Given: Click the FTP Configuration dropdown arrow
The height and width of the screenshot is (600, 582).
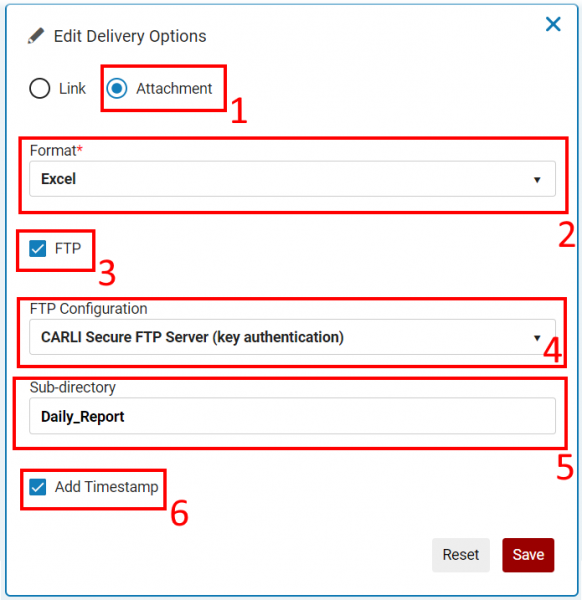Looking at the screenshot, I should 537,338.
